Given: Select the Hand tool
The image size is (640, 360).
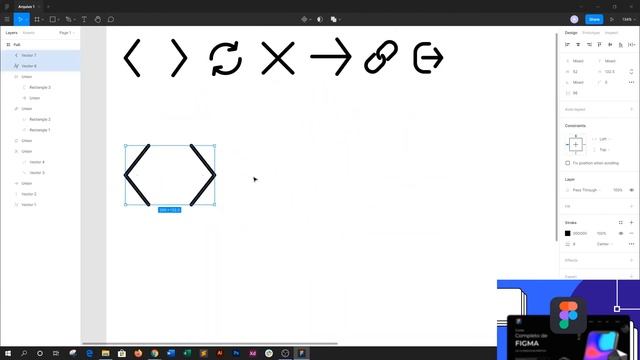Looking at the screenshot, I should point(98,19).
